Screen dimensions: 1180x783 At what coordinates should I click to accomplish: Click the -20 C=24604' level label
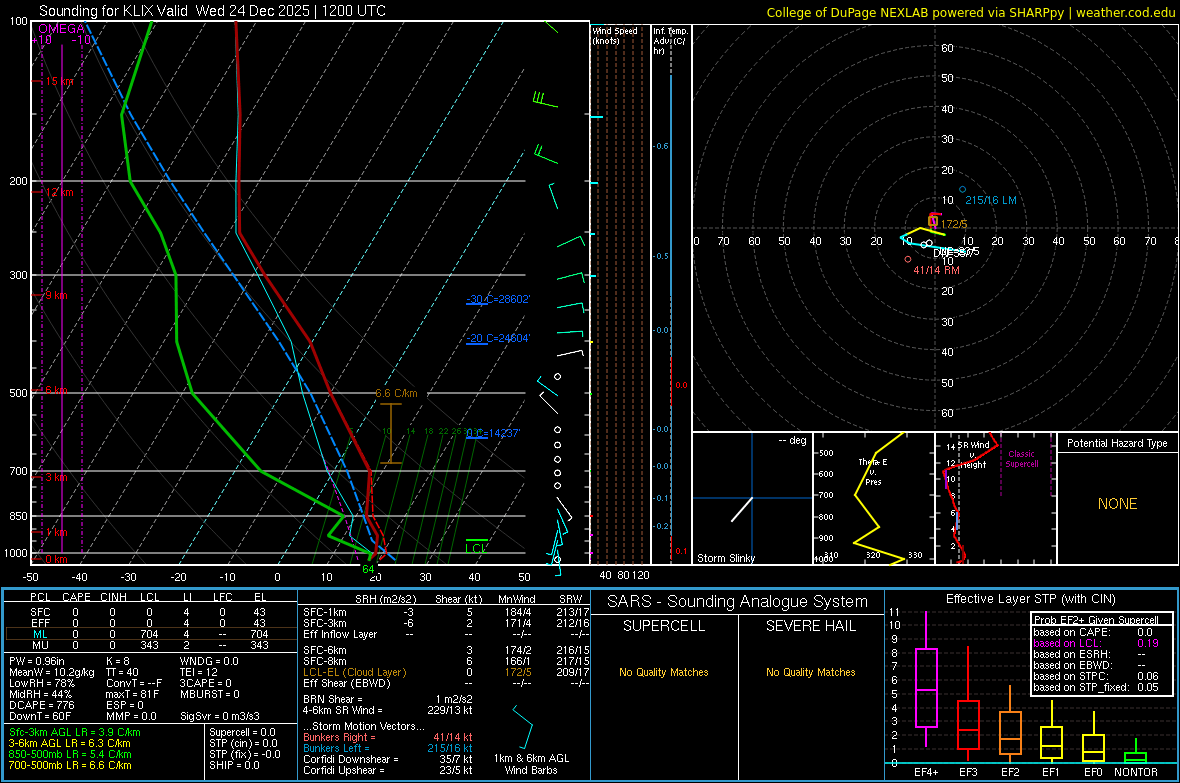pyautogui.click(x=498, y=338)
